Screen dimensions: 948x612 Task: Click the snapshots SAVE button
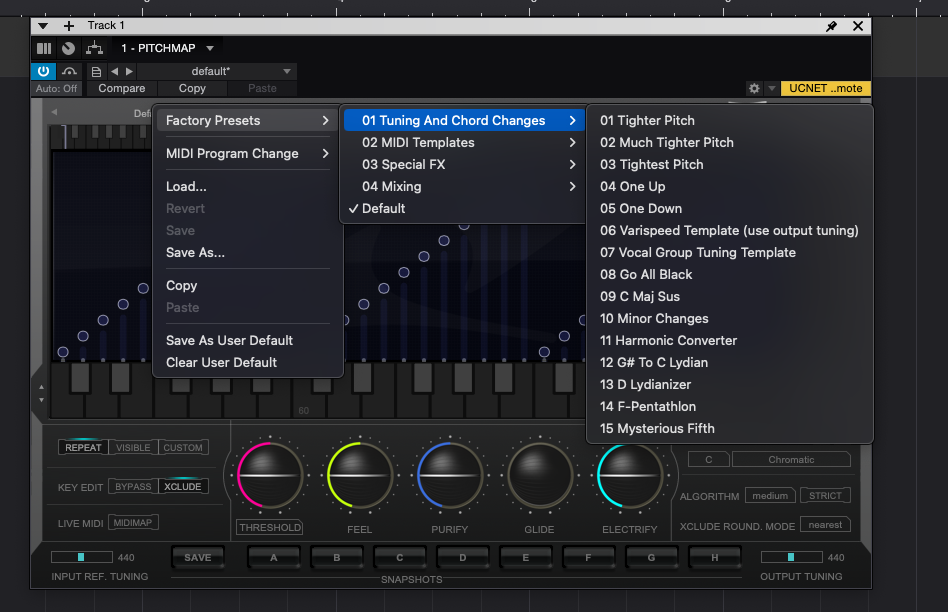point(198,558)
